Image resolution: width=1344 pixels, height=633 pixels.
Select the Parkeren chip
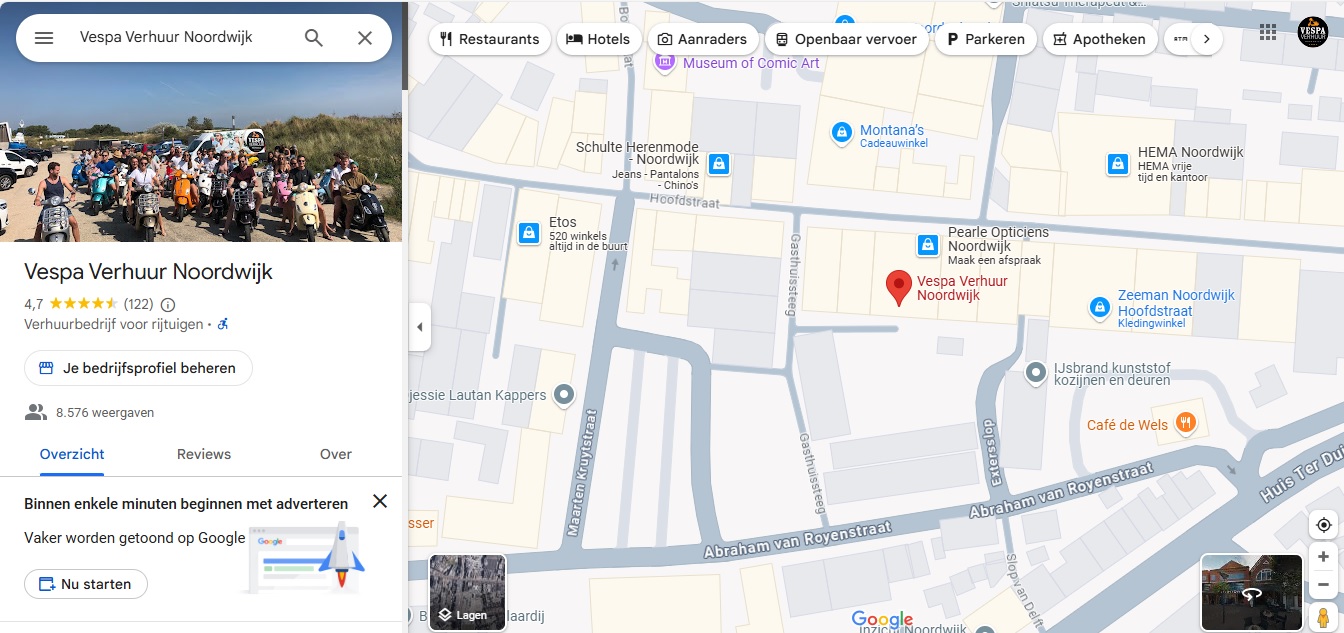pyautogui.click(x=985, y=39)
